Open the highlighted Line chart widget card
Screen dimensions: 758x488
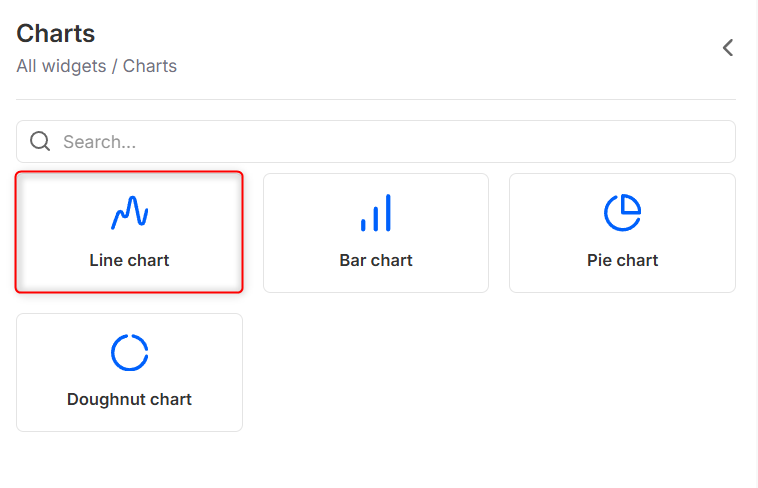[x=129, y=233]
